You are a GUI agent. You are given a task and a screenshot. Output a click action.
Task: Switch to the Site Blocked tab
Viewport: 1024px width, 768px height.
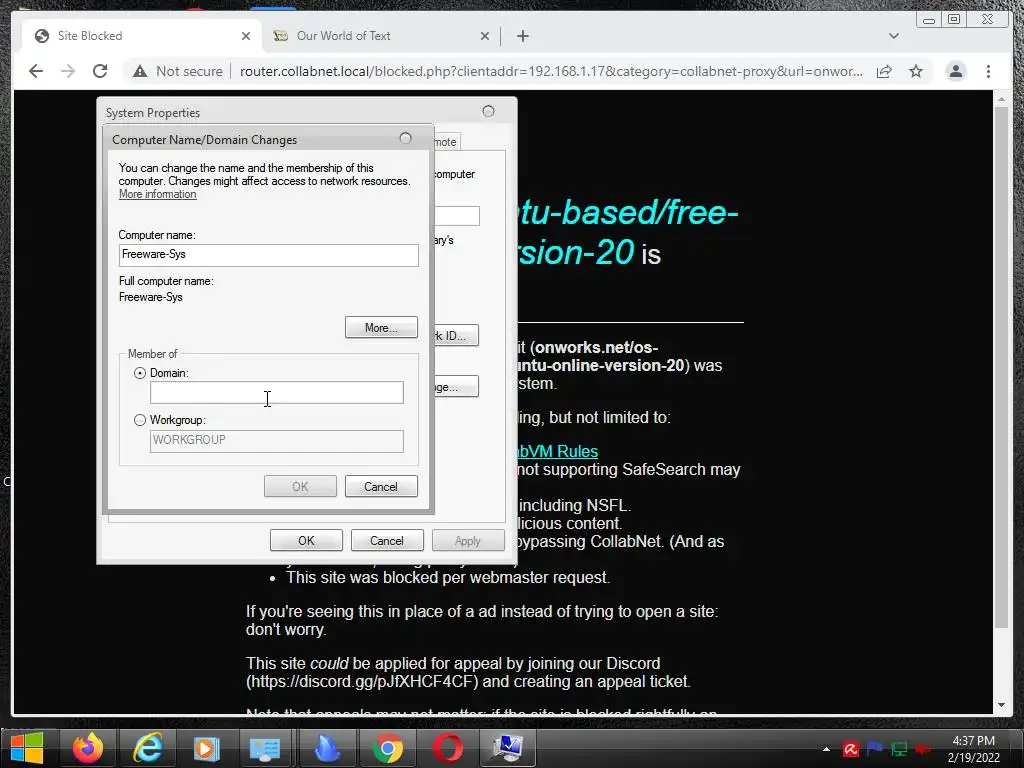[140, 36]
